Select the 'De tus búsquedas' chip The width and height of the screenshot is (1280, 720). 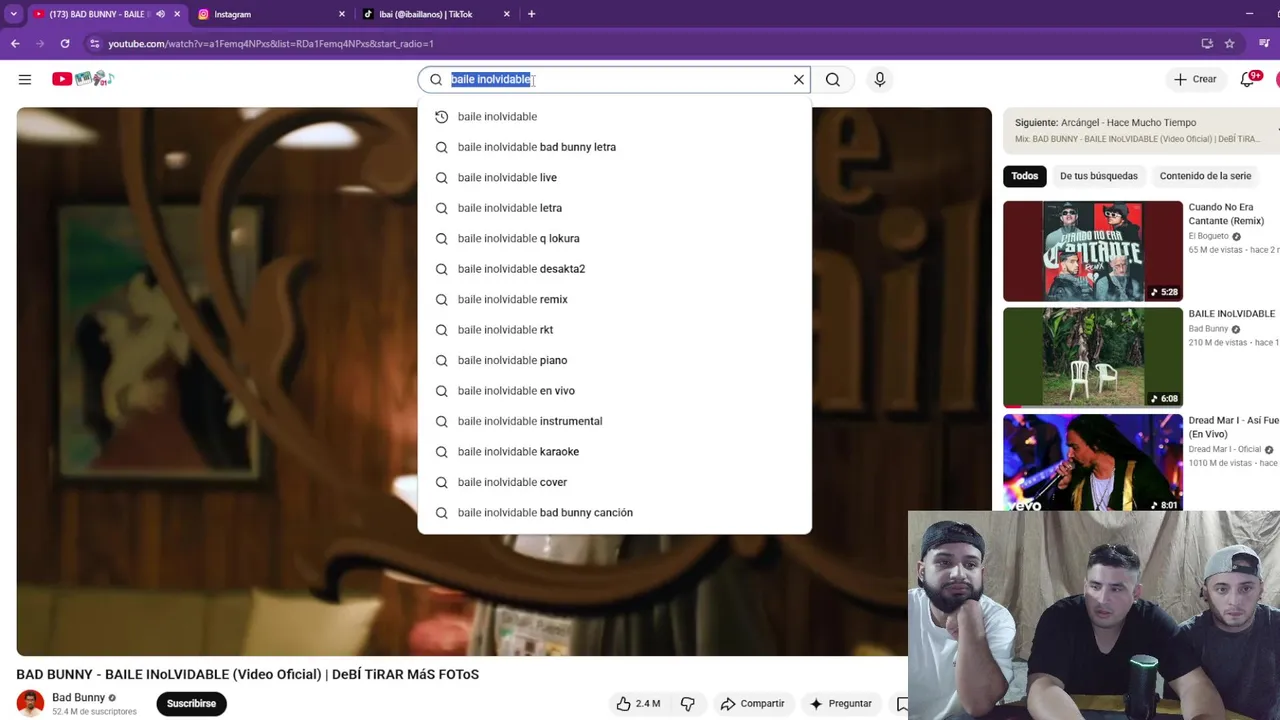1099,176
